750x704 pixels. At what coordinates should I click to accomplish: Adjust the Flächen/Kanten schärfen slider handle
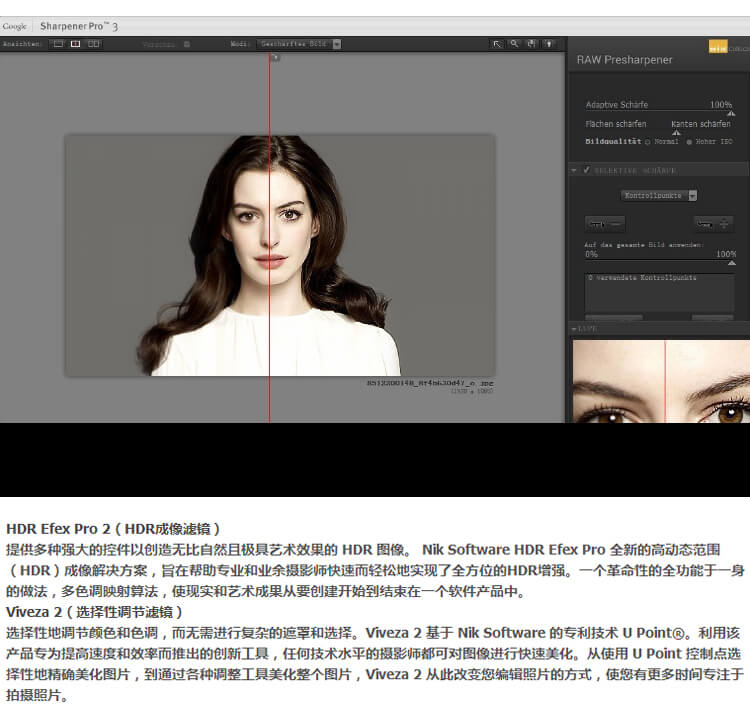(x=676, y=132)
